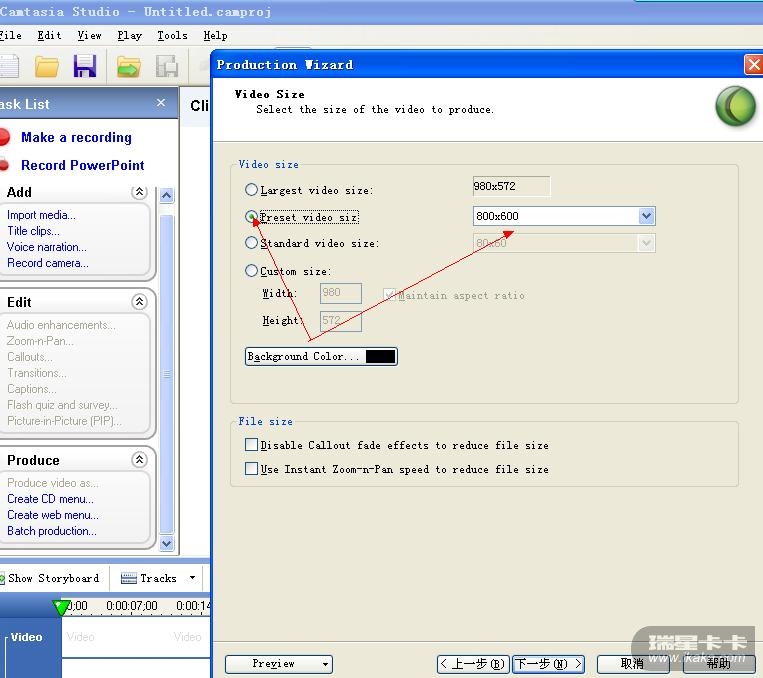Toggle Maintain aspect ratio checkbox

coord(389,294)
